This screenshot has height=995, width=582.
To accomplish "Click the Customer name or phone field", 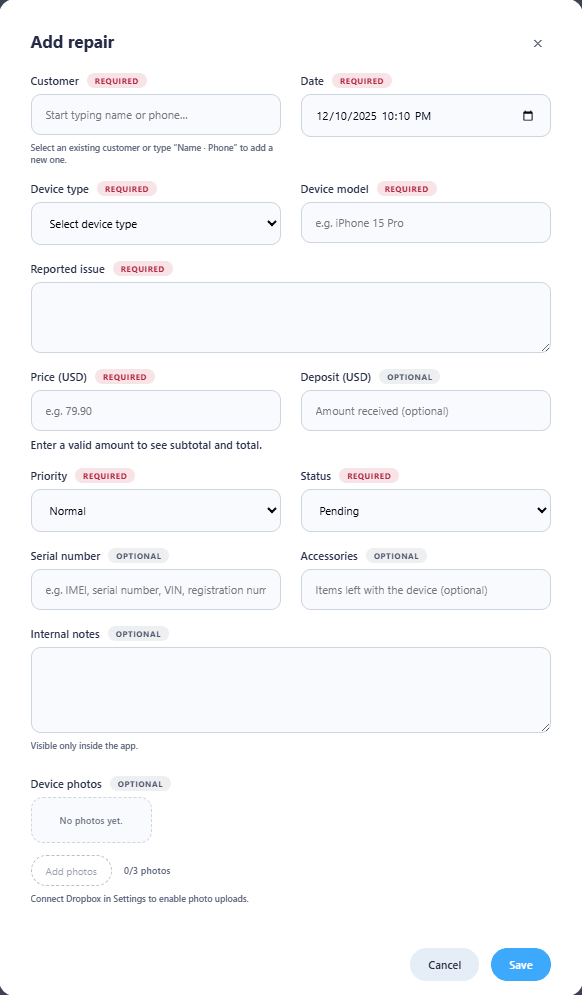I will point(155,115).
